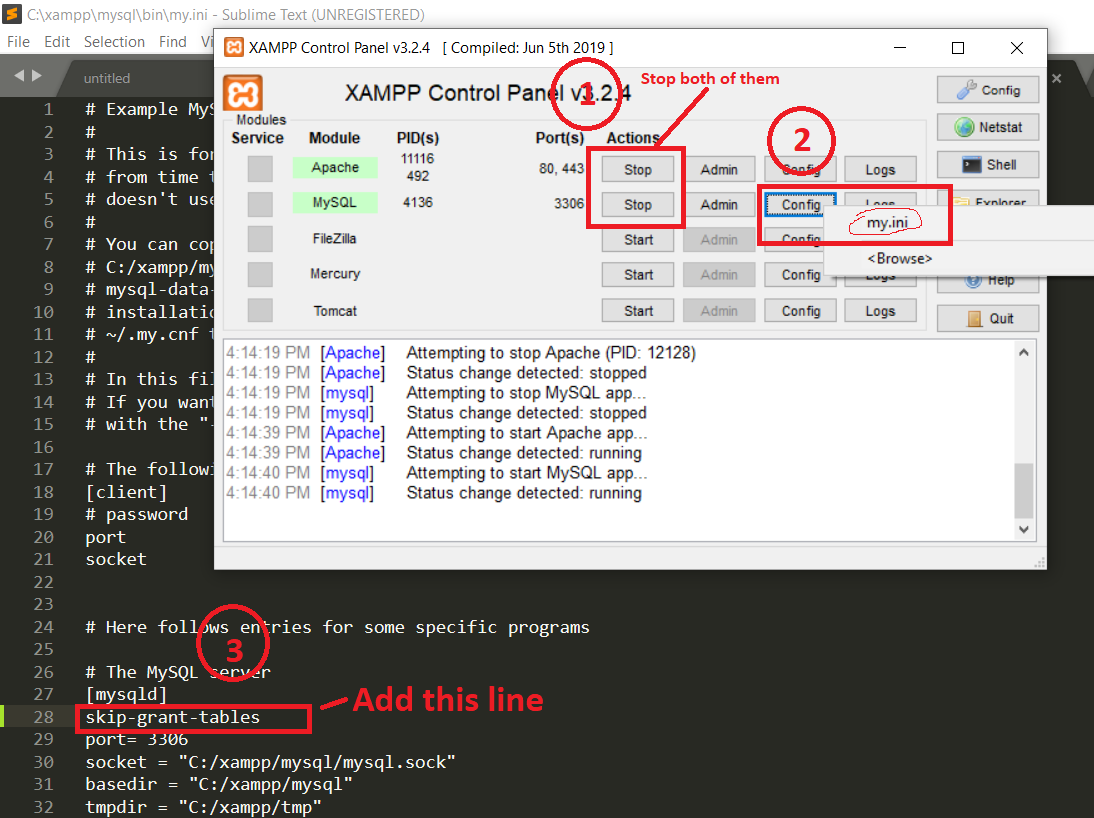View Apache Logs

[880, 170]
